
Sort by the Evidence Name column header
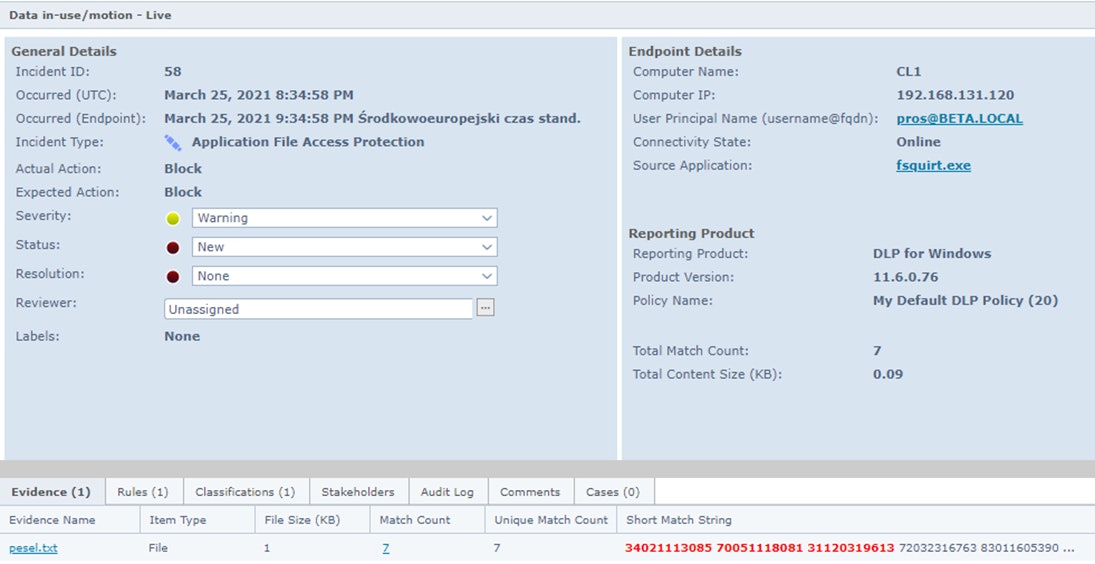pos(53,520)
